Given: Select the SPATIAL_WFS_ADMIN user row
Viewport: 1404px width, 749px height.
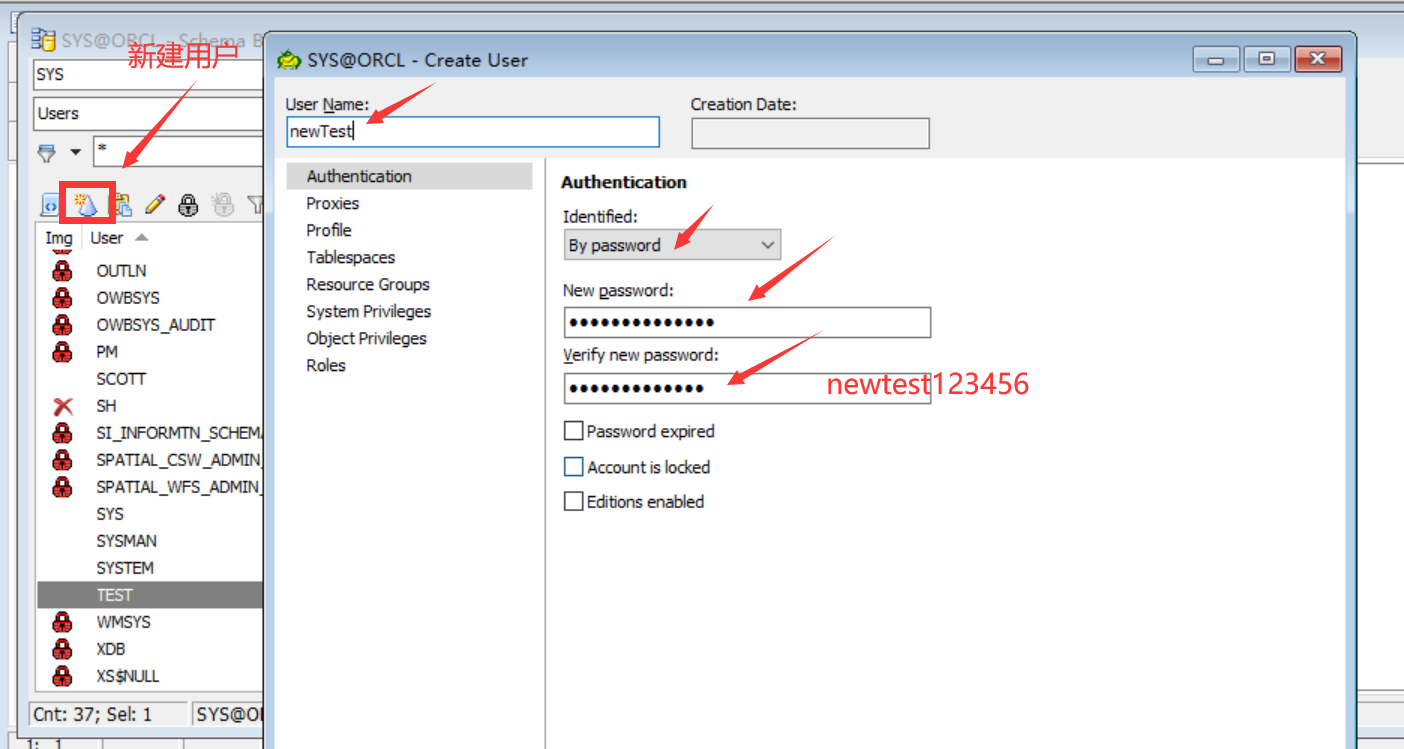Looking at the screenshot, I should coord(150,487).
